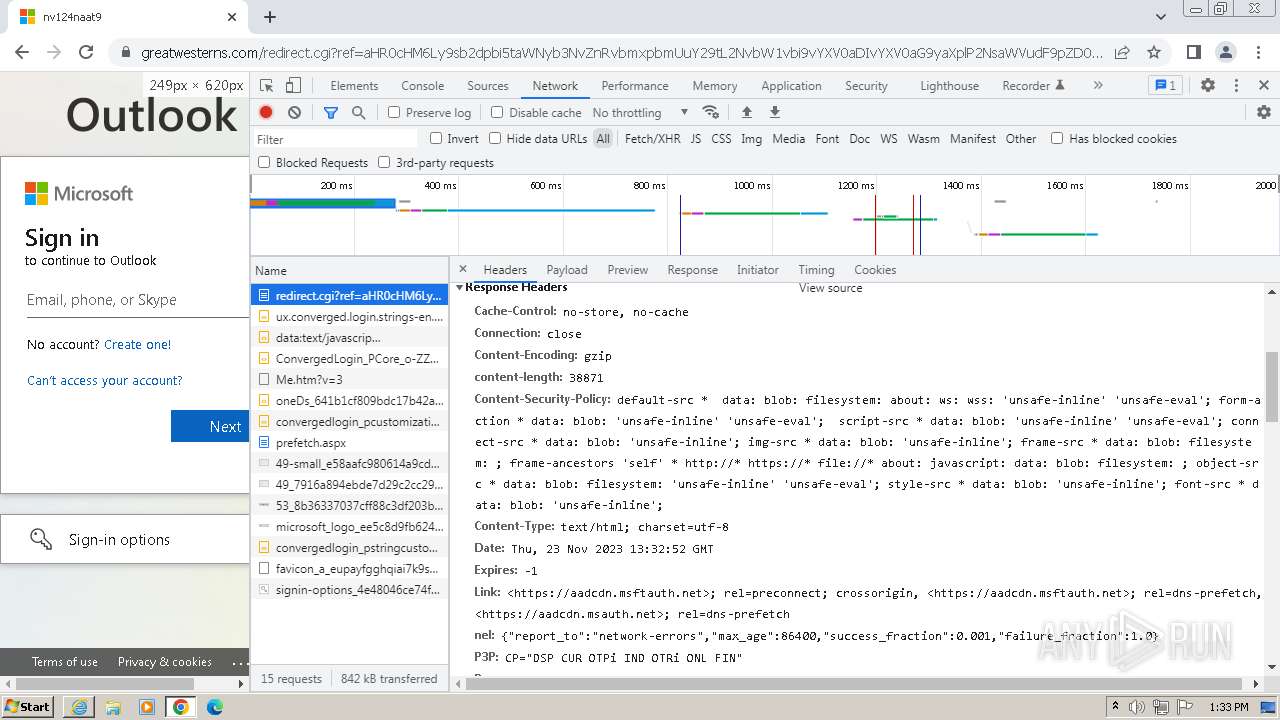The width and height of the screenshot is (1280, 720).
Task: Export HAR file download icon
Action: [774, 112]
